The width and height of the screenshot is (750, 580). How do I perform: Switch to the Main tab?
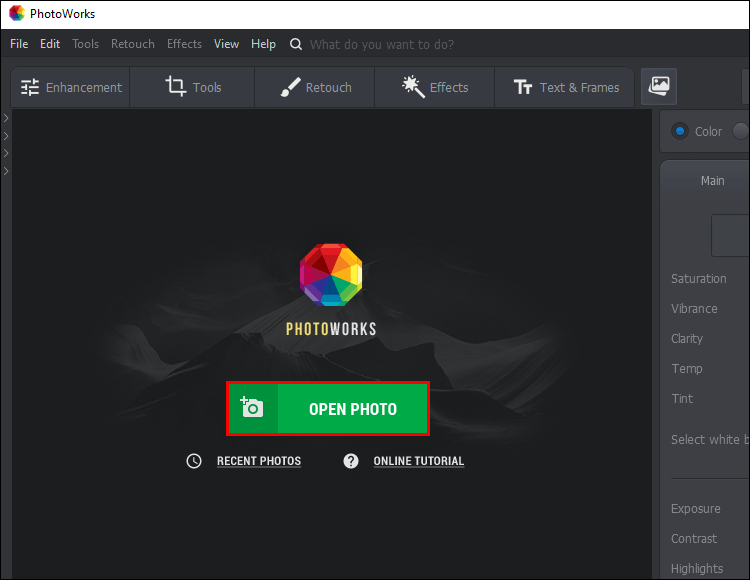712,181
